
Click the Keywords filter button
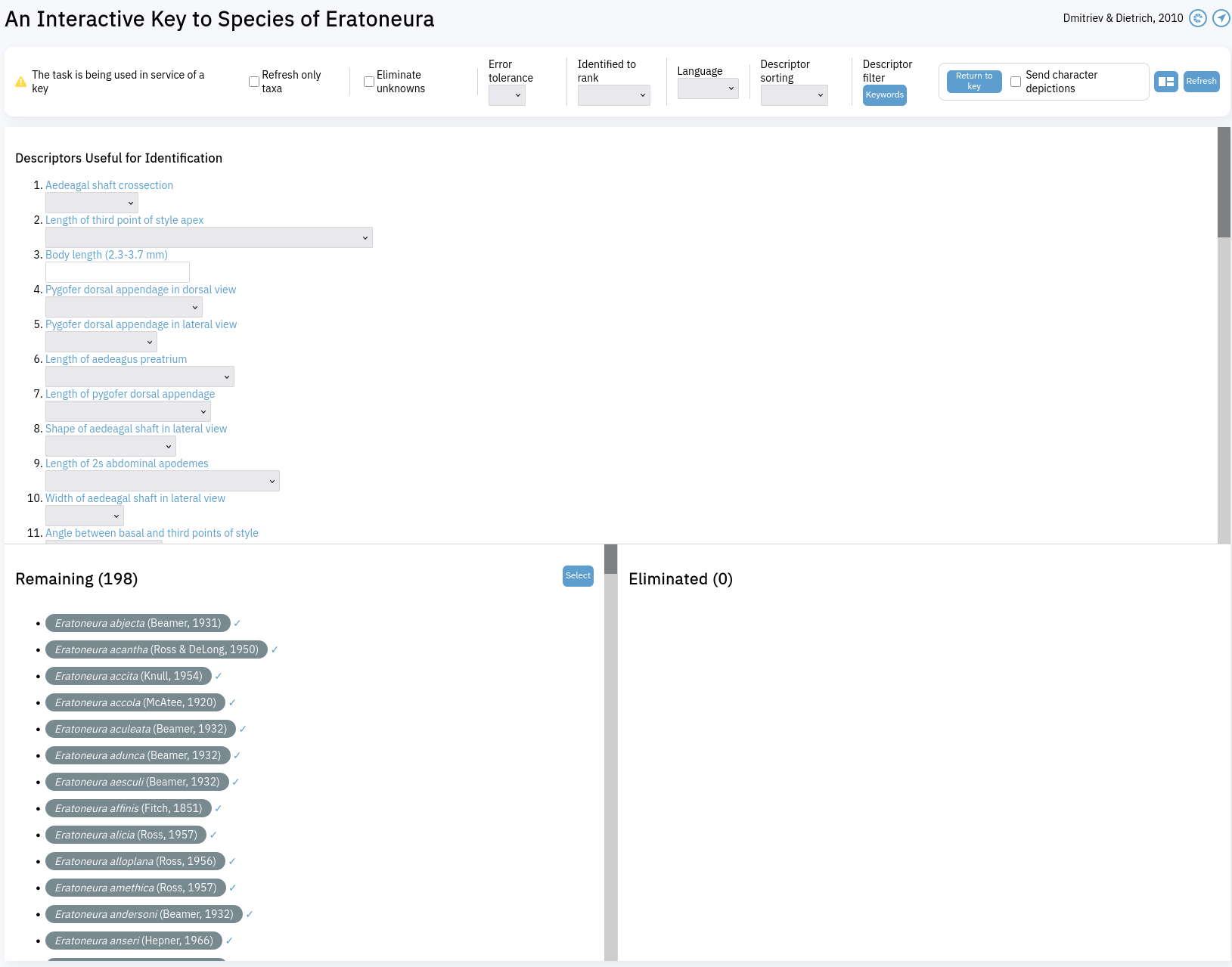(884, 95)
